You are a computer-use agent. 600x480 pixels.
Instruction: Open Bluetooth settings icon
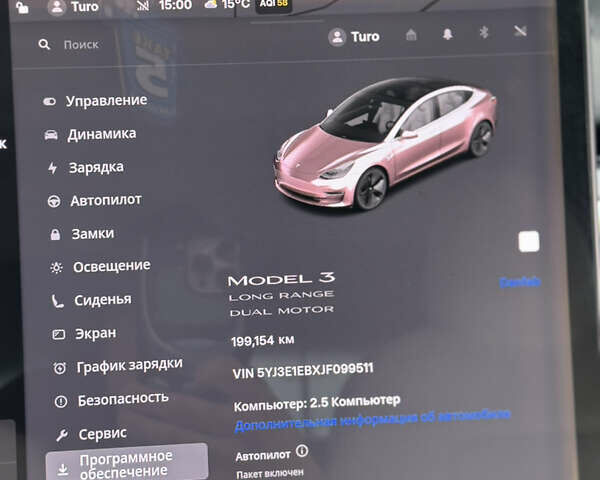point(483,33)
